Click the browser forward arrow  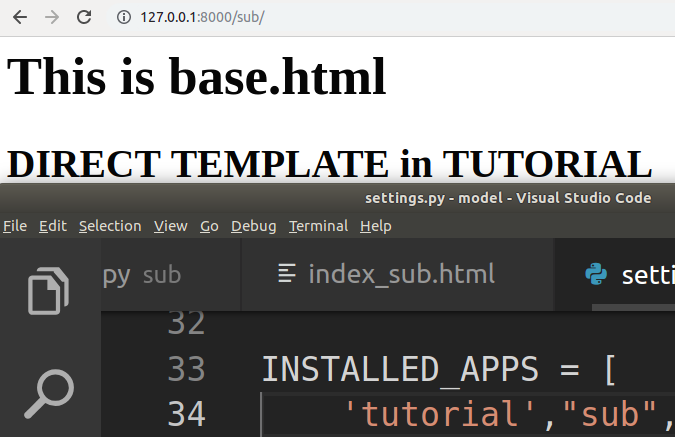52,17
